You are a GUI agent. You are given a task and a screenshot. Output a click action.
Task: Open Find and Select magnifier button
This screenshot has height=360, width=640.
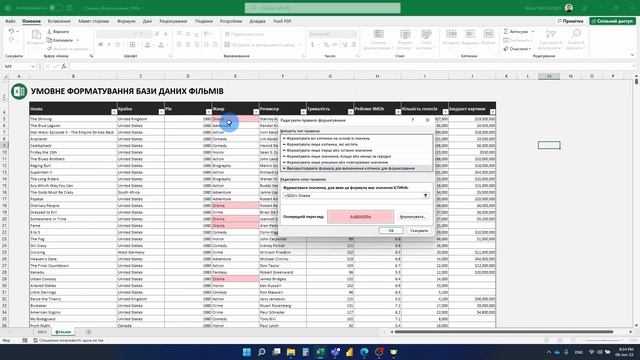pos(576,39)
